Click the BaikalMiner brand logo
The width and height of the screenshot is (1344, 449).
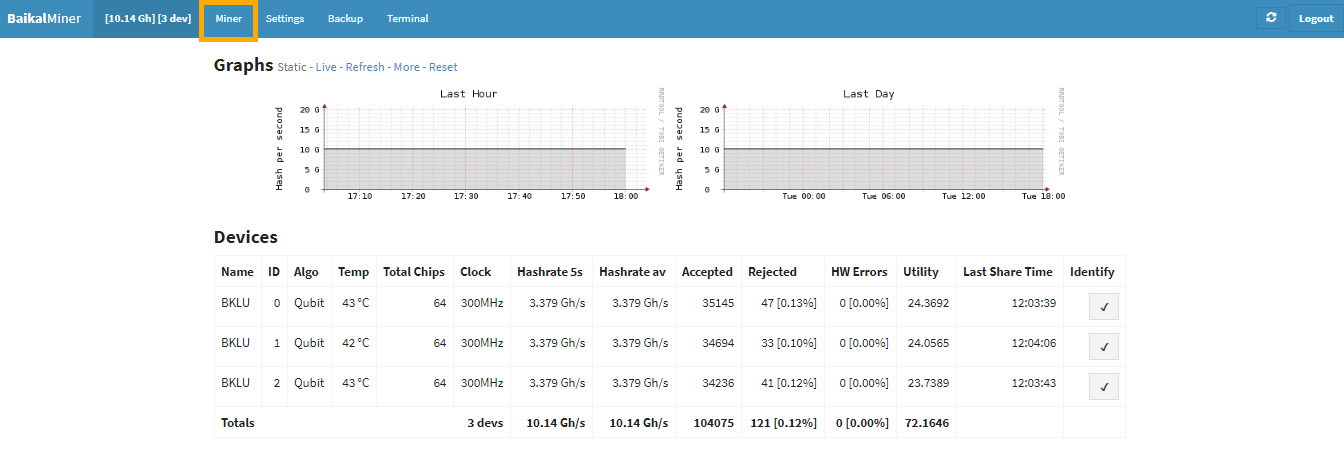[x=44, y=19]
